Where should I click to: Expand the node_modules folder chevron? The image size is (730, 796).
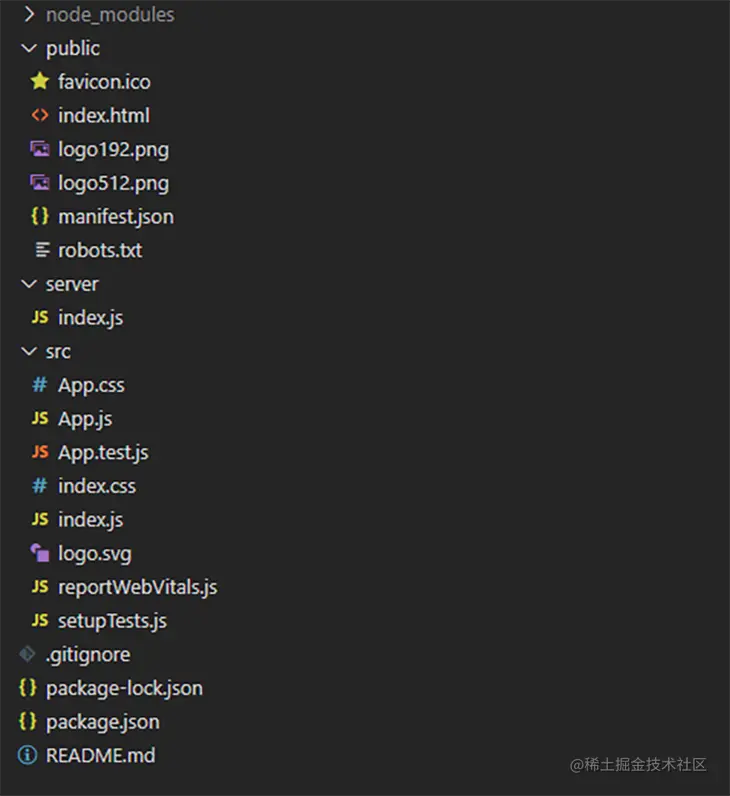(x=29, y=15)
